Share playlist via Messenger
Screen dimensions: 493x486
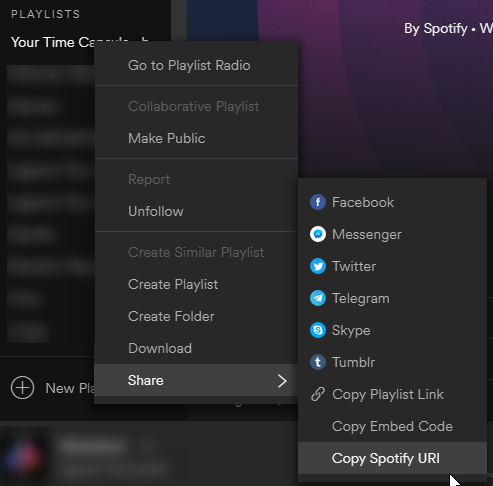392,234
